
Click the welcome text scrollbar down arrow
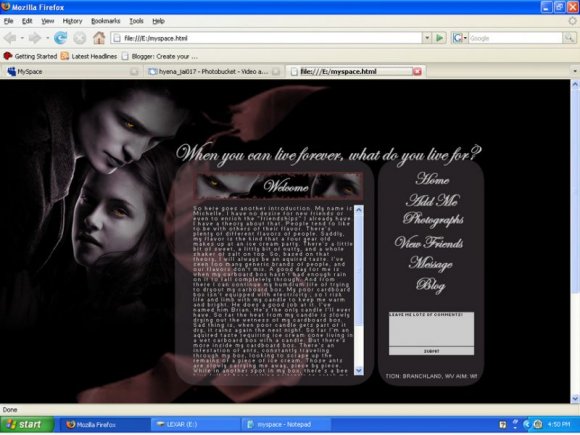pos(358,370)
